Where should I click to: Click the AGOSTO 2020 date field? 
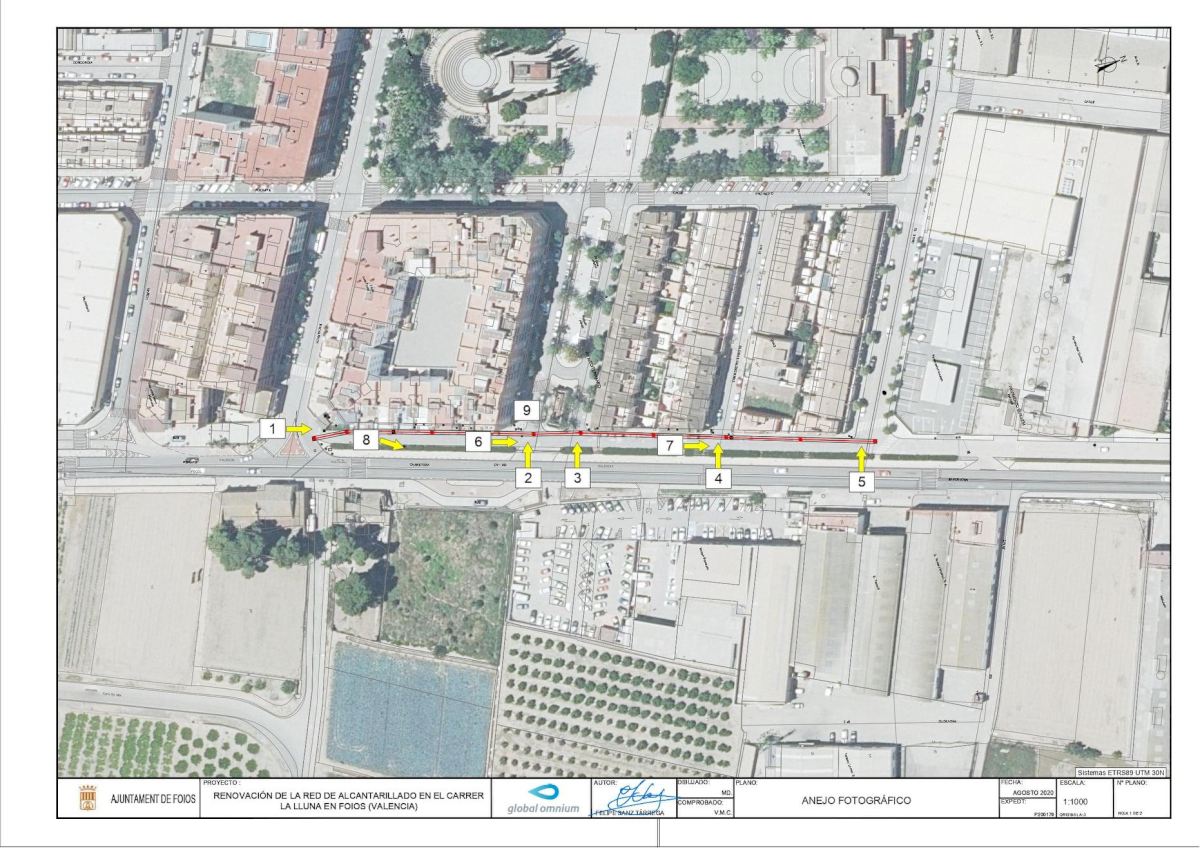click(x=1026, y=790)
